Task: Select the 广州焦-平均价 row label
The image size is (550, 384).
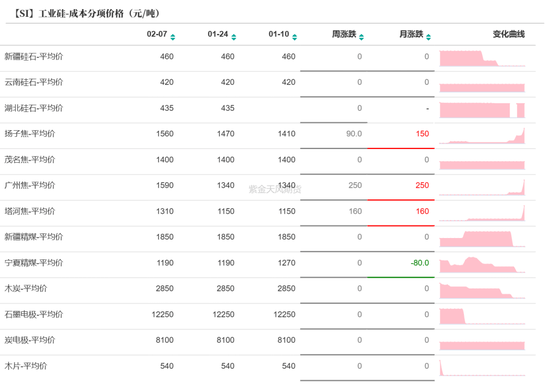Action: click(30, 185)
